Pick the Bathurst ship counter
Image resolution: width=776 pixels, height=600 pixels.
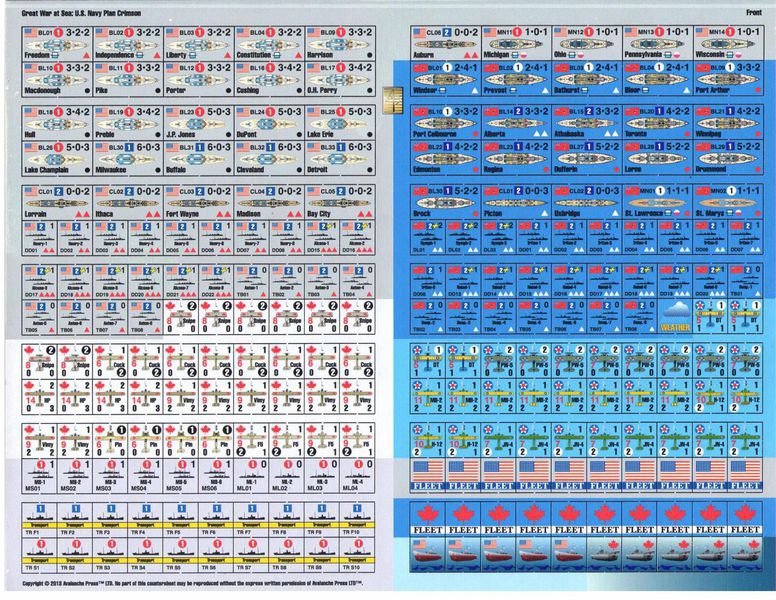(587, 79)
